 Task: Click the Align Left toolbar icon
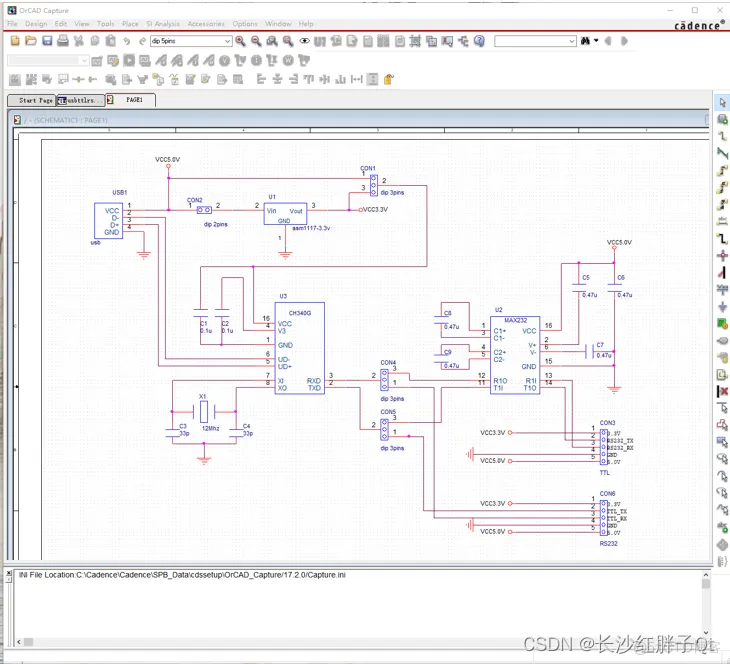click(261, 79)
